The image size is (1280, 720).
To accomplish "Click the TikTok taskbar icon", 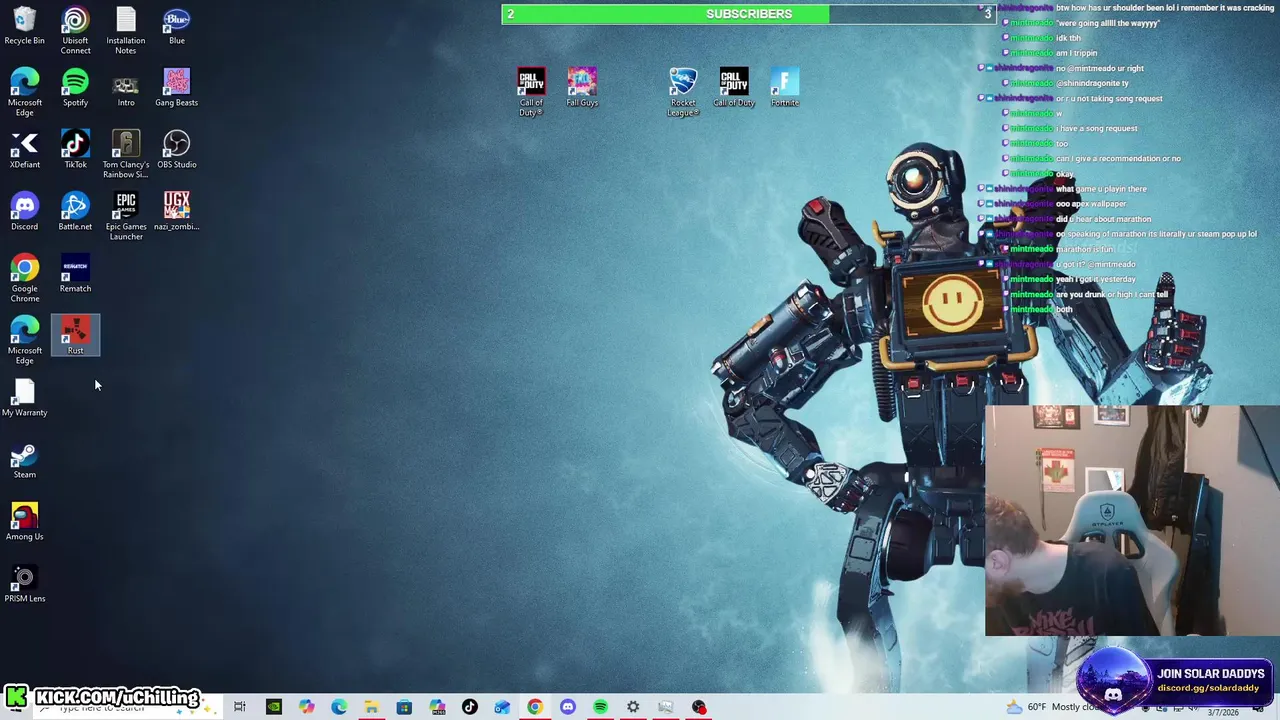I will tap(469, 707).
